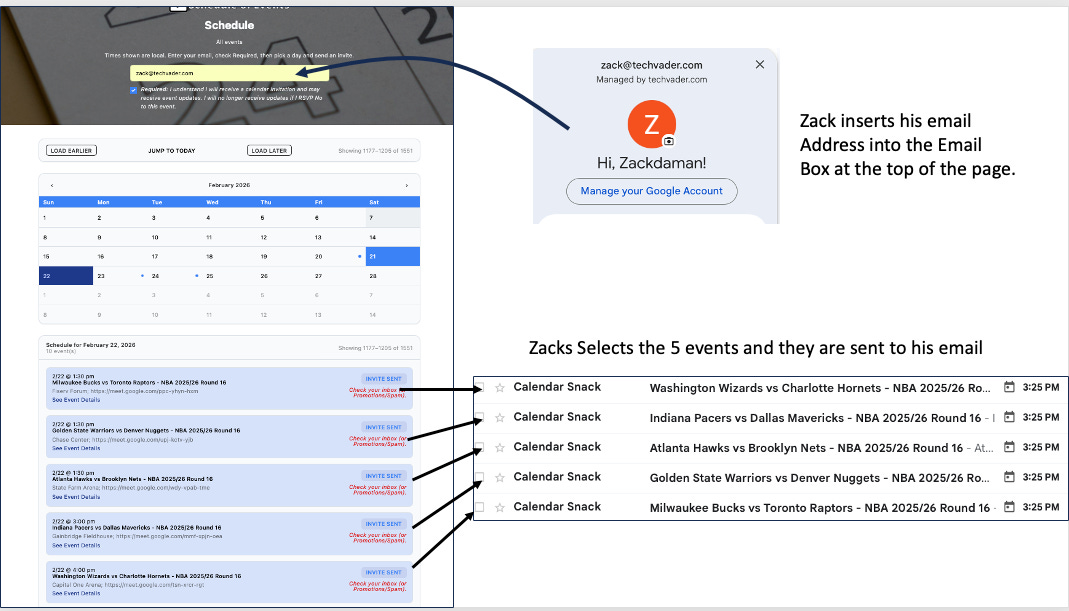This screenshot has width=1069, height=611.
Task: Open See Event Details for Indiana Pacers game
Action: coord(76,545)
